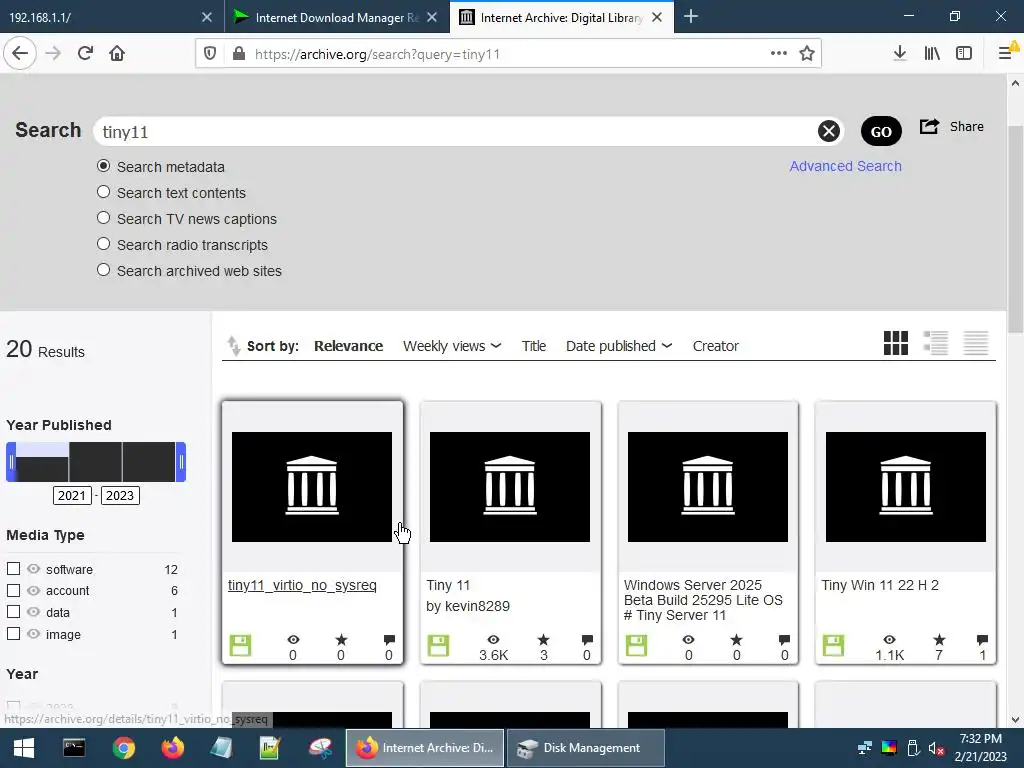The image size is (1024, 768).
Task: Click the 2021 start year field
Action: coord(72,495)
